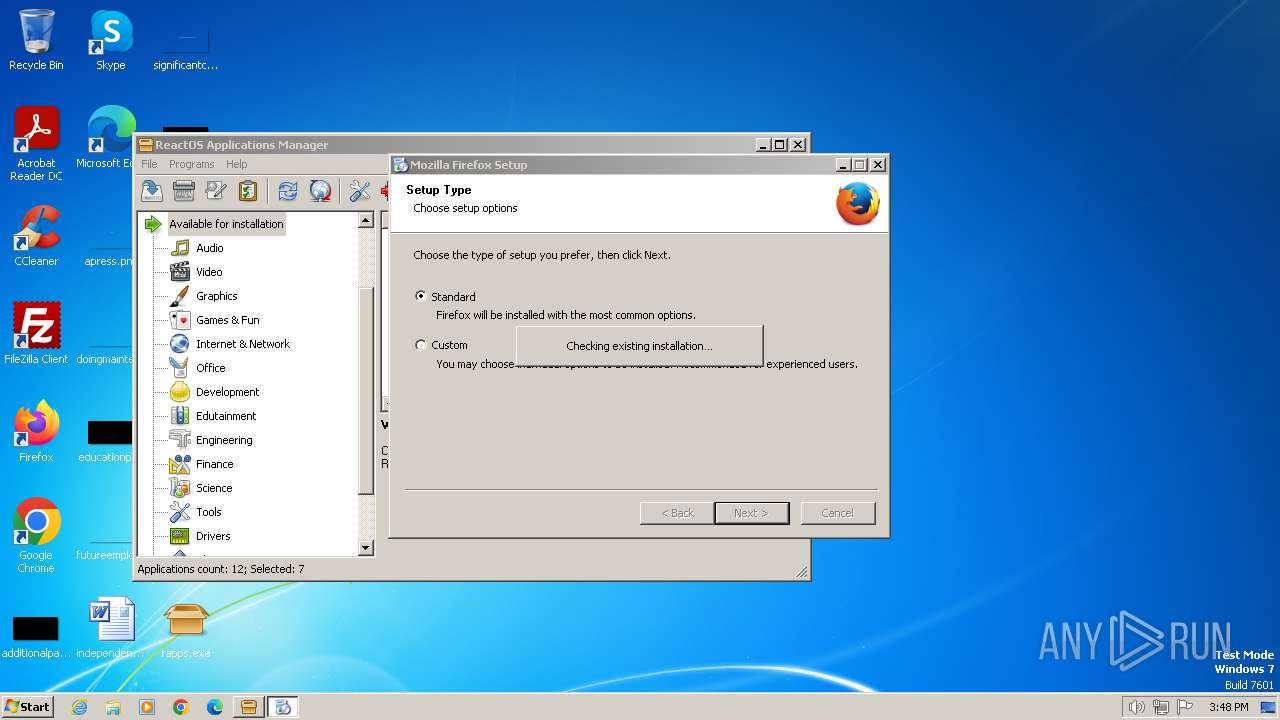
Task: Select the rapps.exe desktop icon
Action: (186, 629)
